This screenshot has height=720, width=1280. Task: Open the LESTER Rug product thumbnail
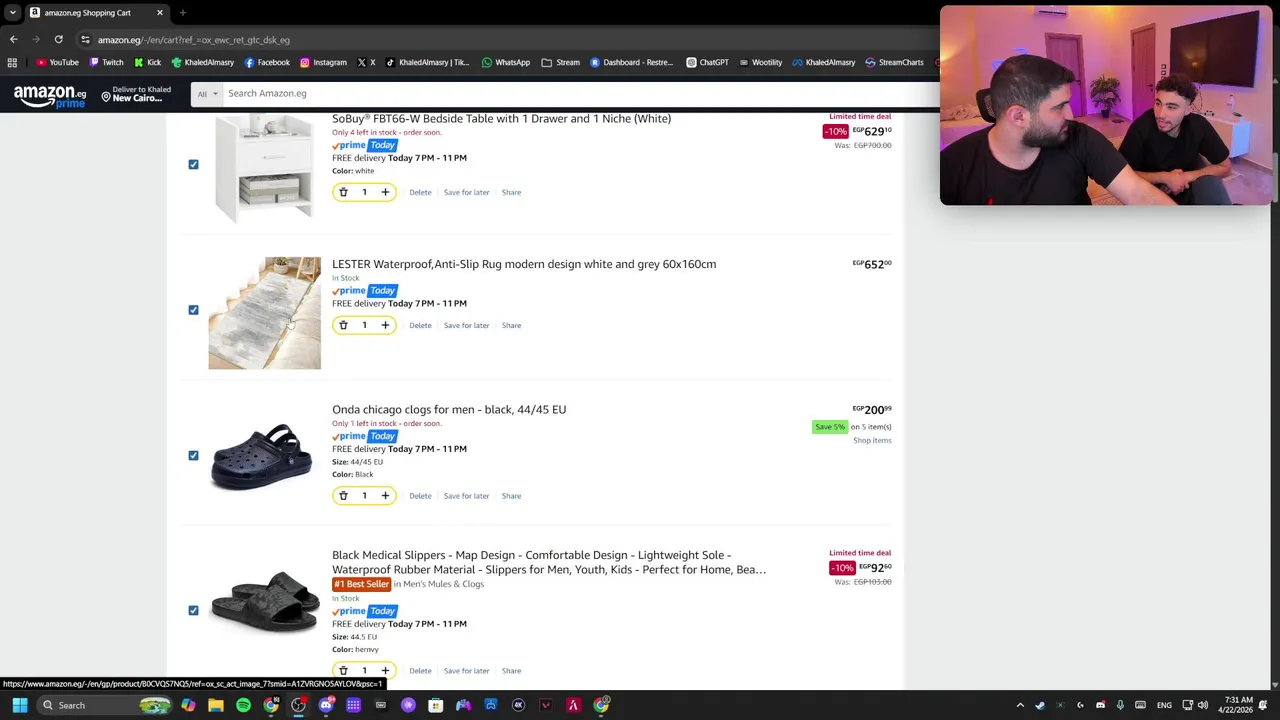pos(265,313)
